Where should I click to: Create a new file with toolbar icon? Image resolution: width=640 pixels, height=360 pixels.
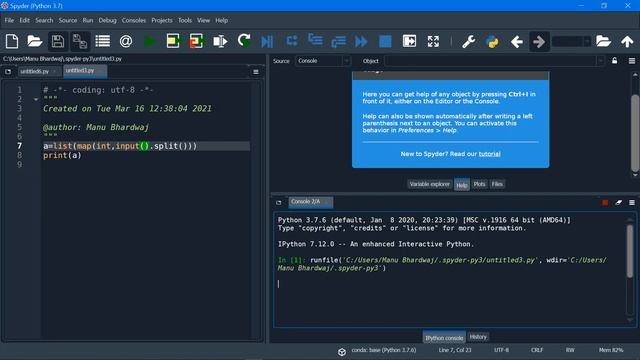[12, 41]
